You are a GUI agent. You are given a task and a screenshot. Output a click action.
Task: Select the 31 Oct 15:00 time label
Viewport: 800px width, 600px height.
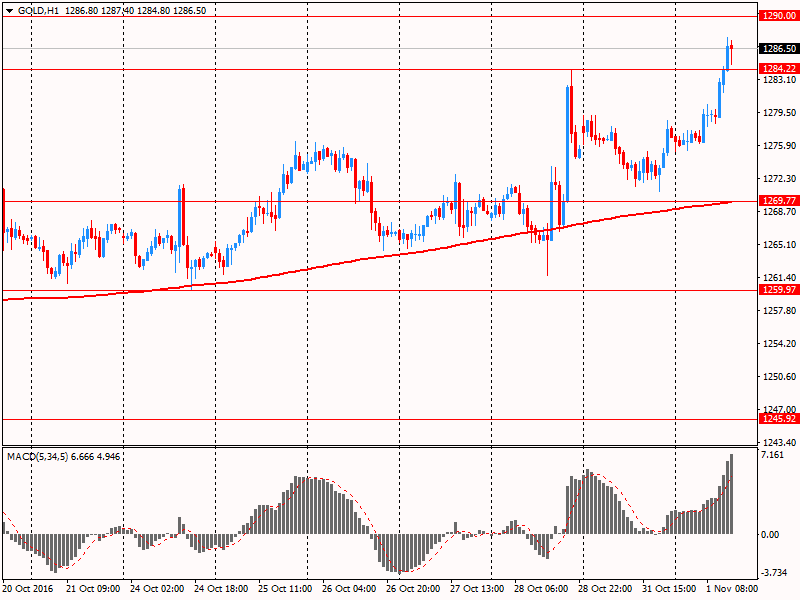click(669, 588)
